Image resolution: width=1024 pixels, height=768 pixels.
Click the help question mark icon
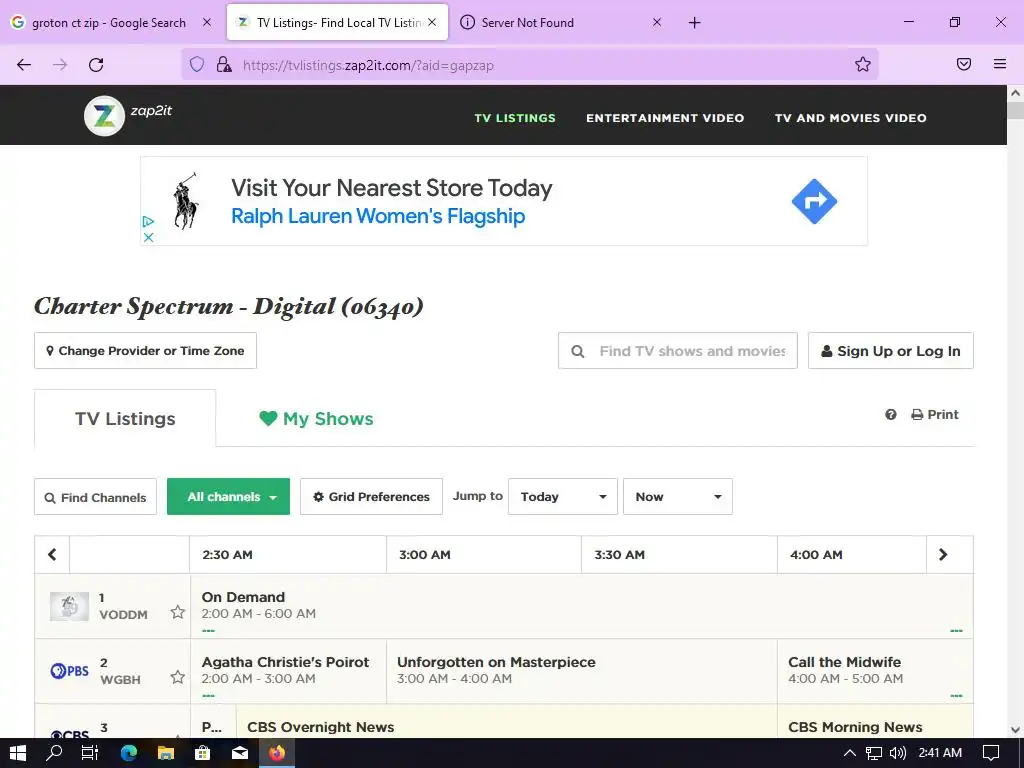click(891, 415)
